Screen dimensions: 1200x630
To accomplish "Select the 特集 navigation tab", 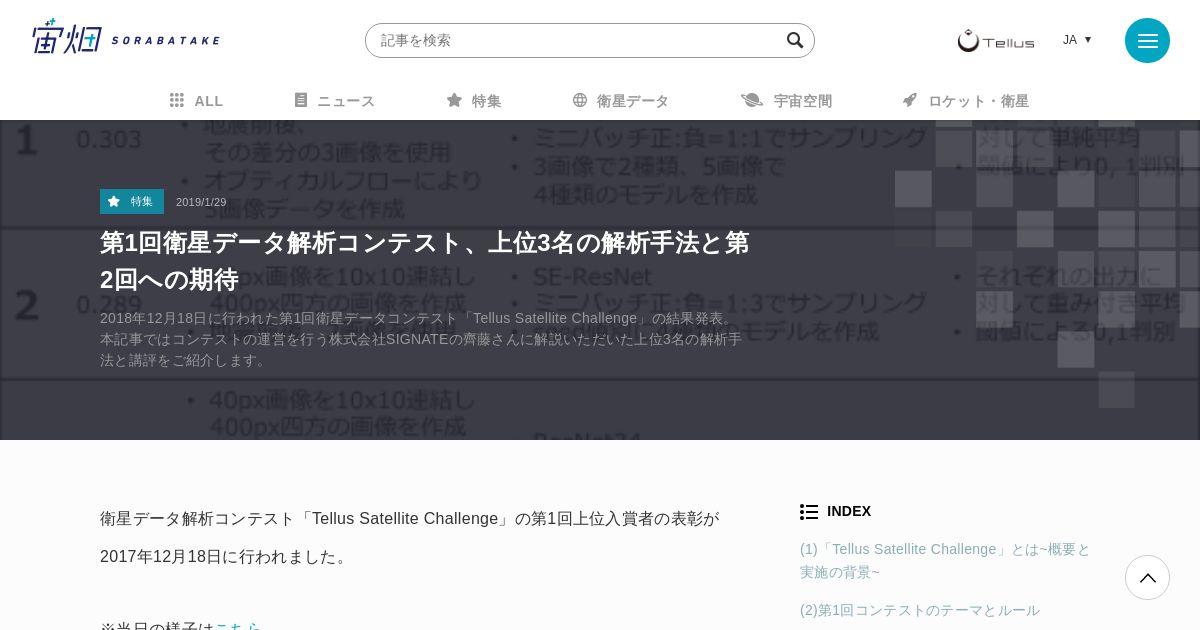I will (474, 101).
